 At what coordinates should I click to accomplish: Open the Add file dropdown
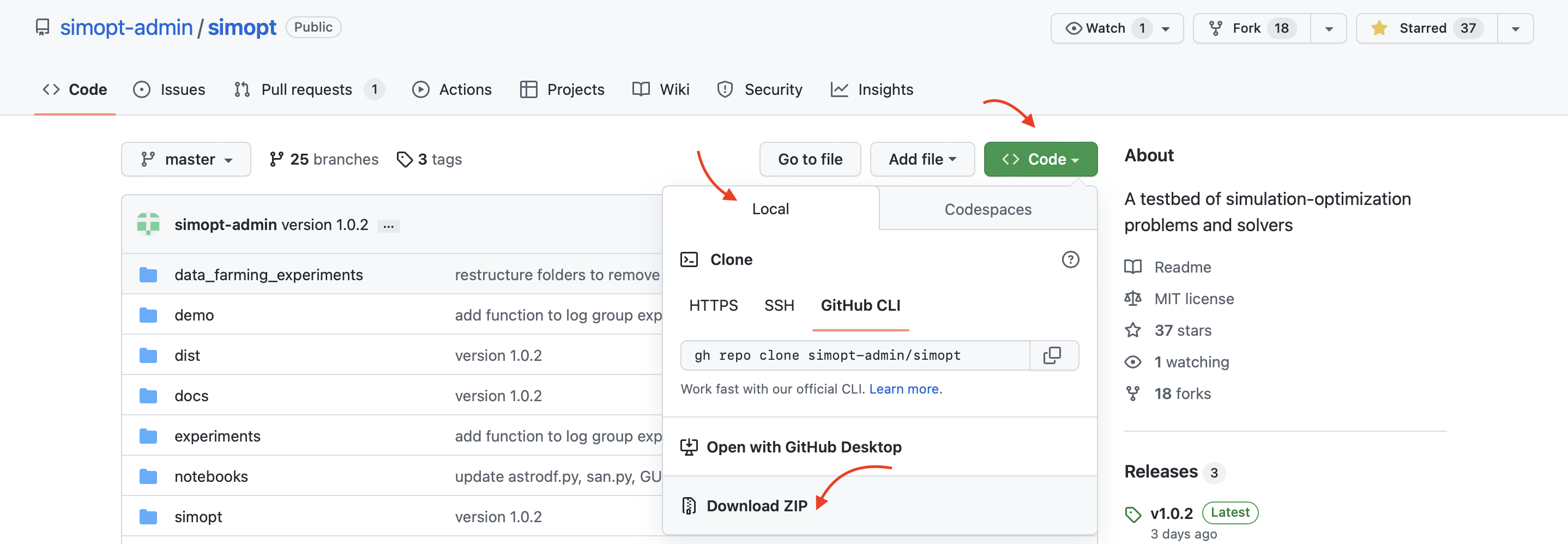pos(922,159)
